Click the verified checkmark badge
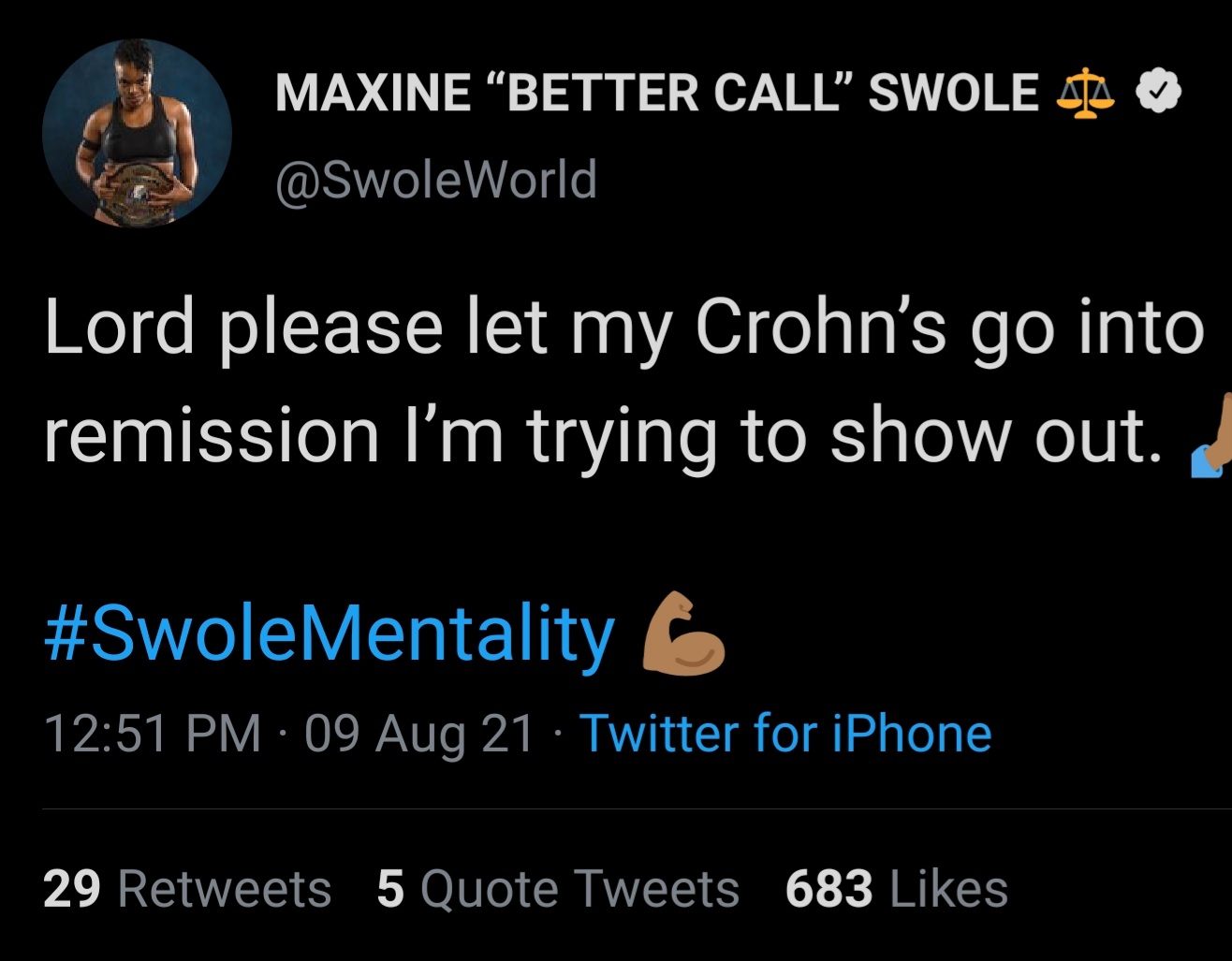The image size is (1232, 961). [1158, 92]
